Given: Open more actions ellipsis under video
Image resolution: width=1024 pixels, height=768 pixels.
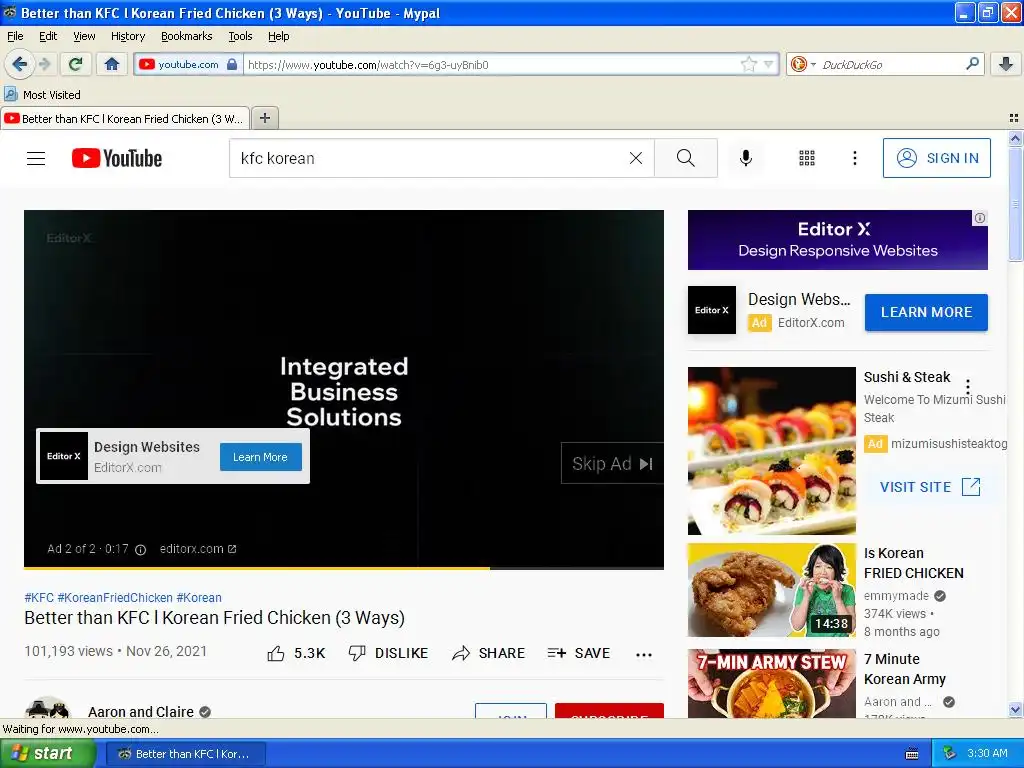Looking at the screenshot, I should click(644, 654).
